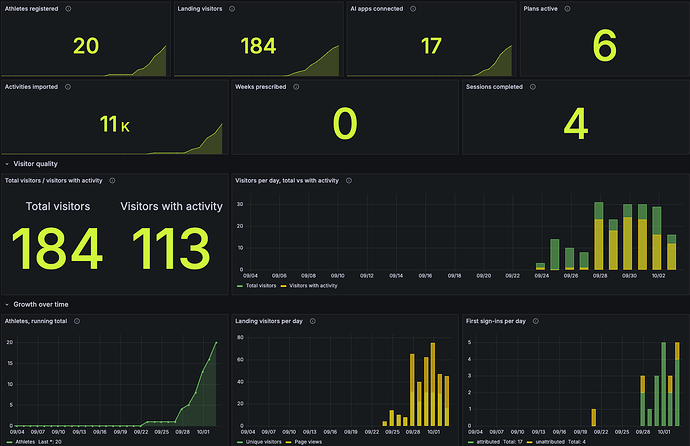The image size is (690, 446).
Task: Click the large Total visitors value 184
Action: (x=57, y=248)
